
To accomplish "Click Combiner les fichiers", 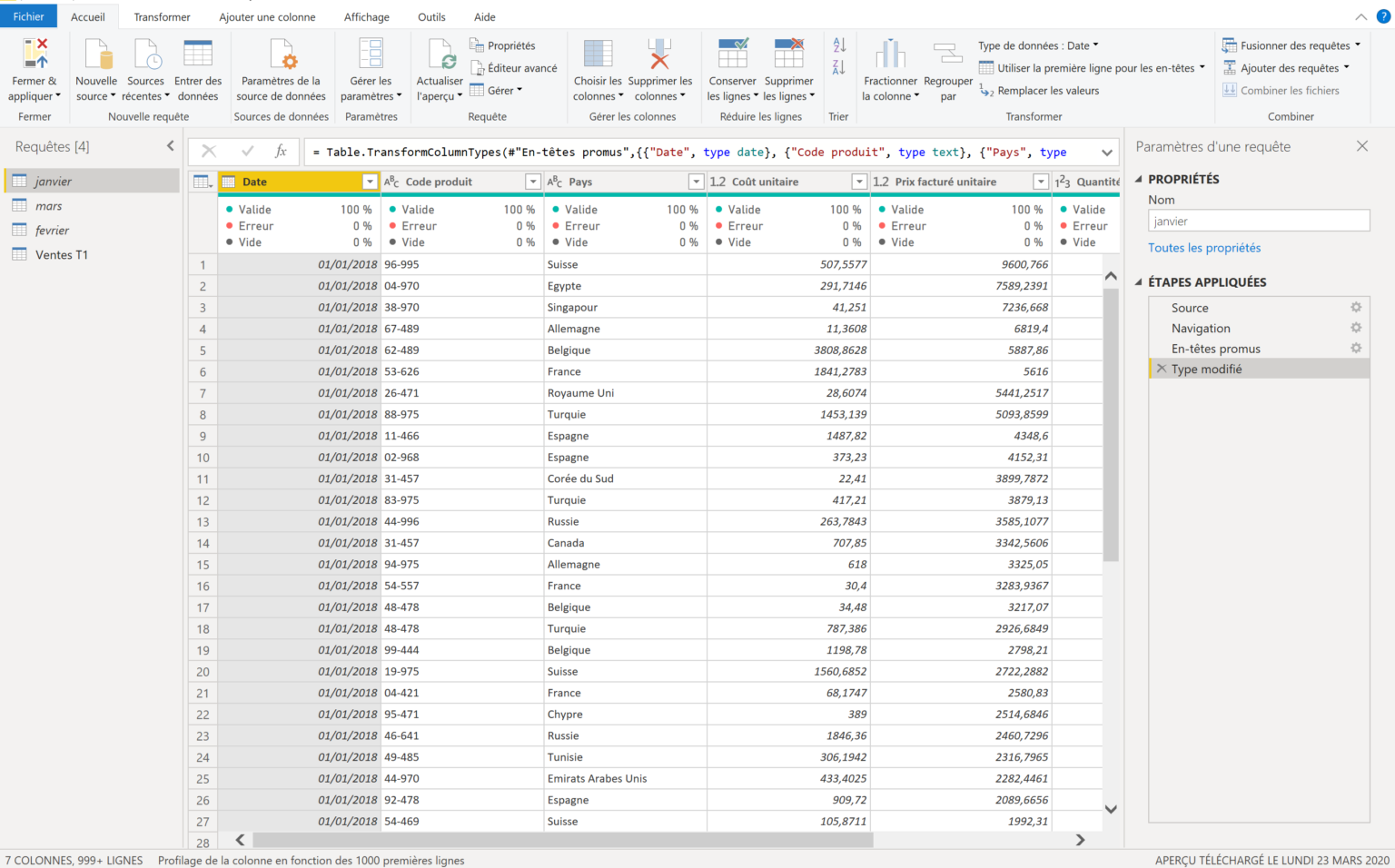I will click(x=1281, y=90).
